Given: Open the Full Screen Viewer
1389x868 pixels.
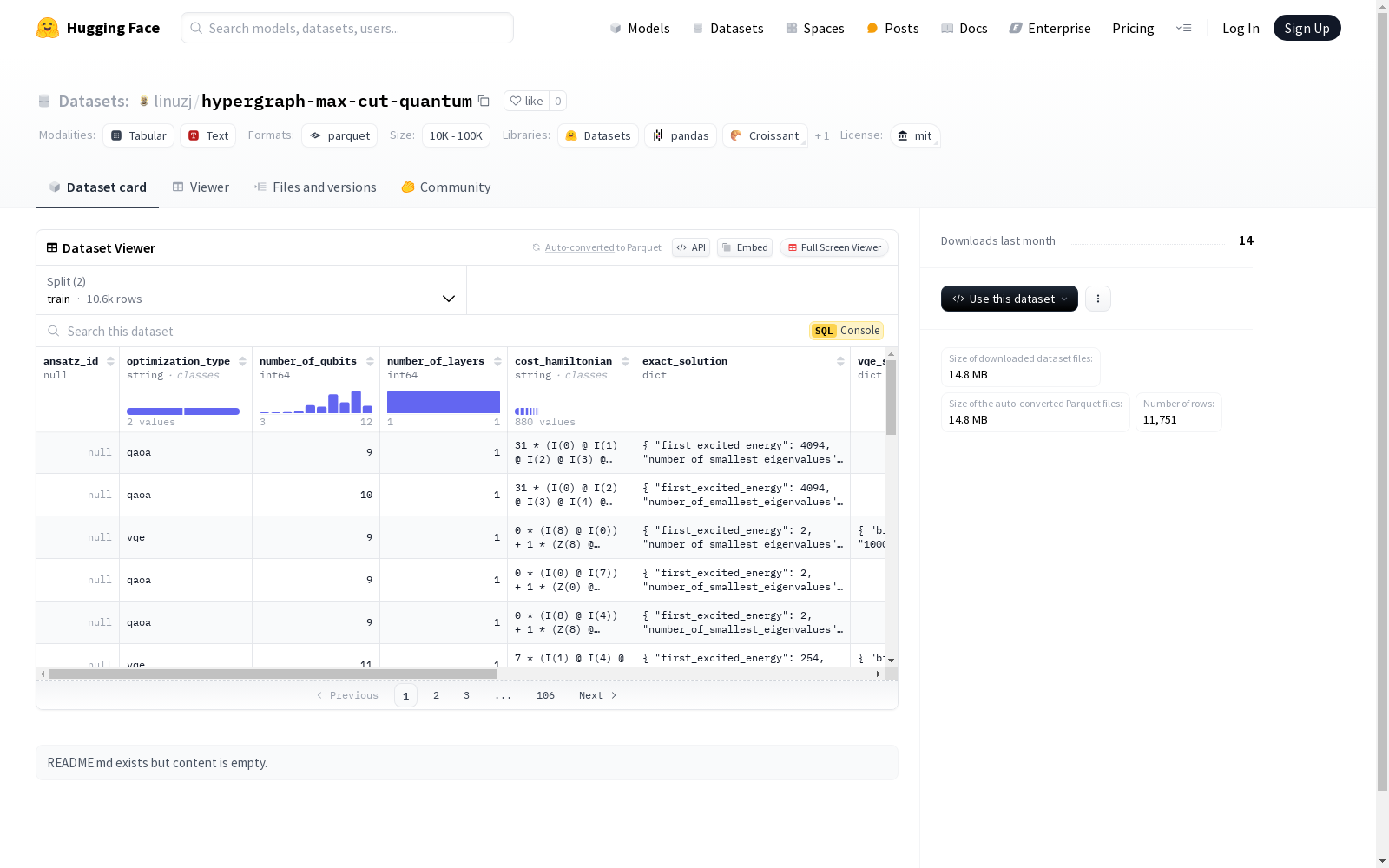Looking at the screenshot, I should tap(833, 247).
